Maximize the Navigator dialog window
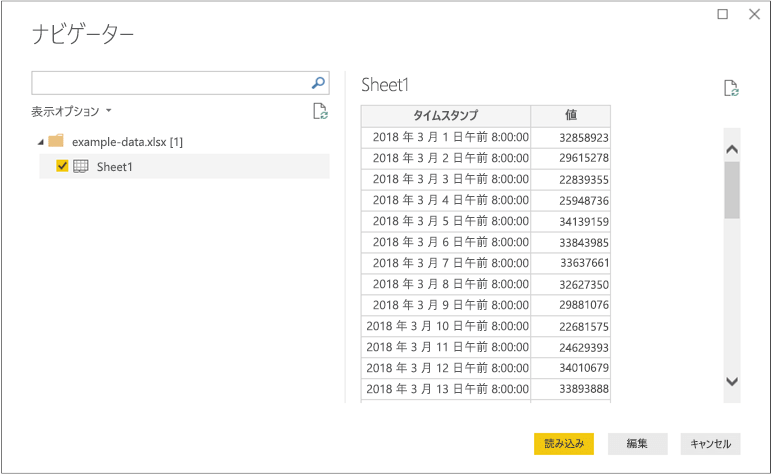Screen dimensions: 772x474 [723, 14]
